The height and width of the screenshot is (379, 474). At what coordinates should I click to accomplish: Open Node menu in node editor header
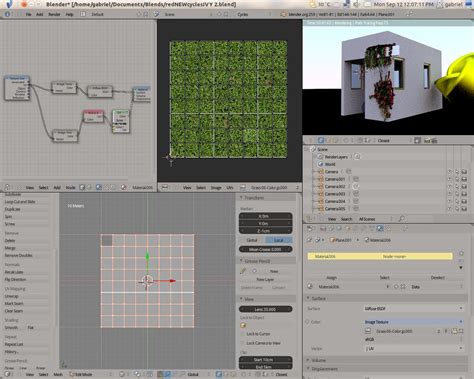click(70, 188)
